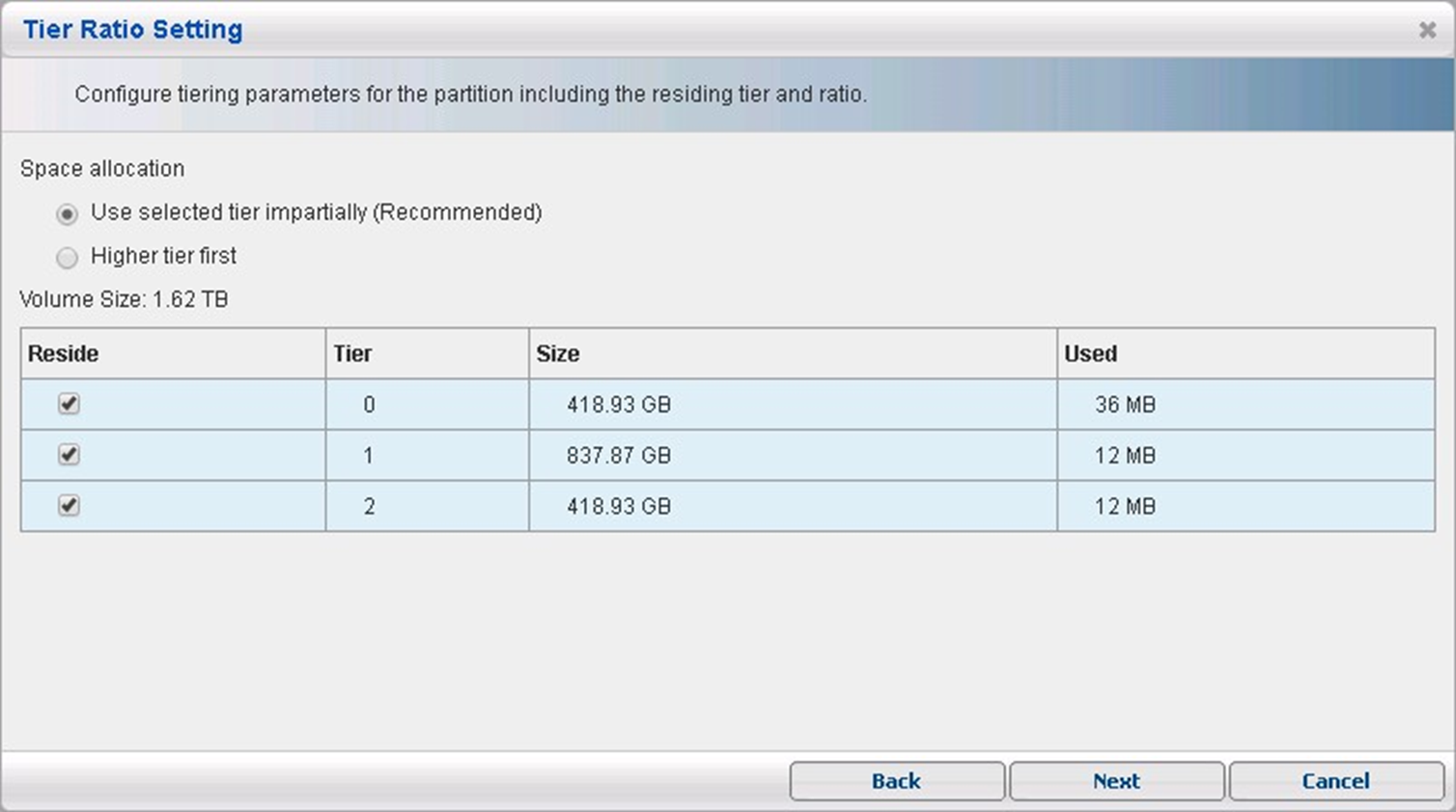Select the tier 1 used value 12 MB

[x=1125, y=456]
